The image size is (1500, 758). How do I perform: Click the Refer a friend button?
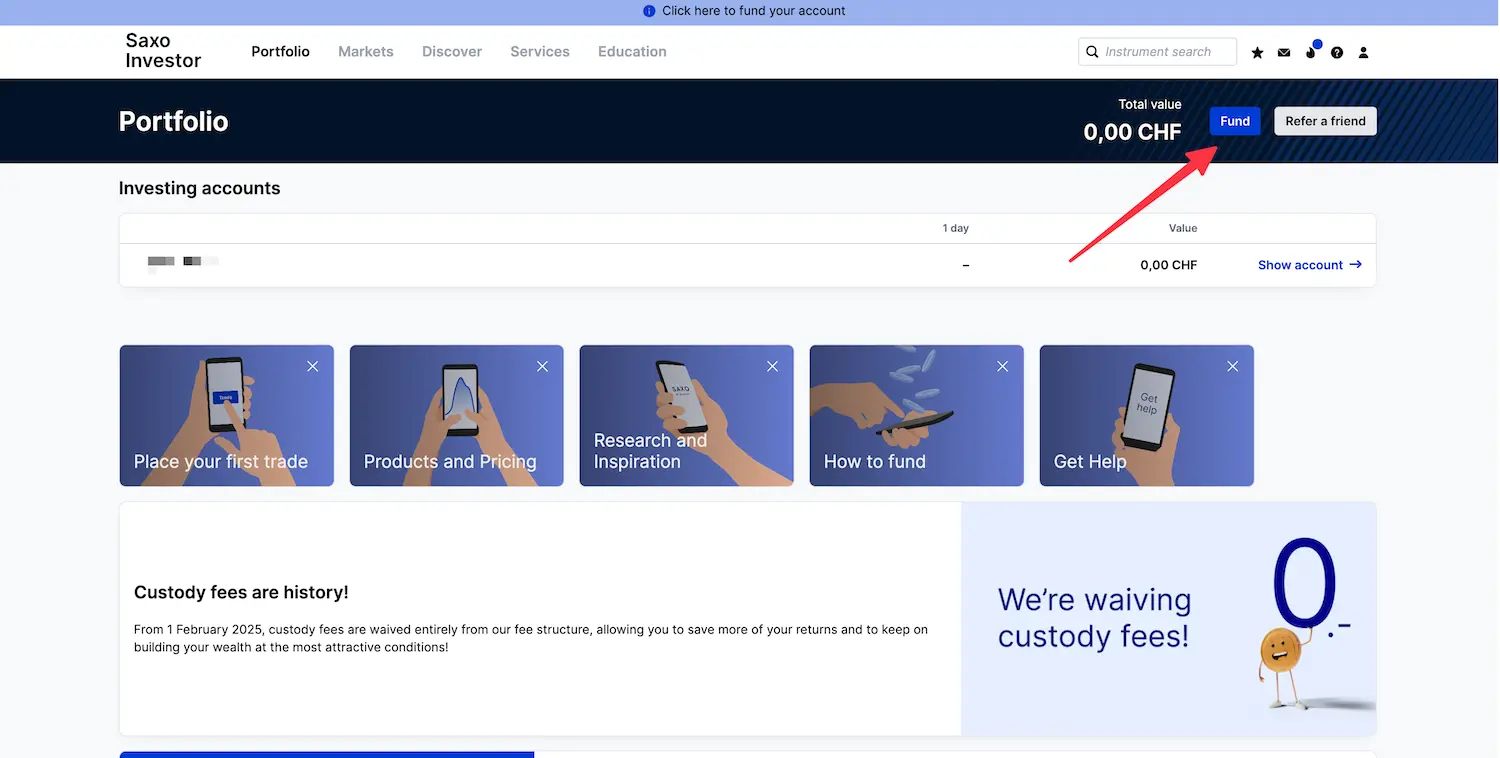(x=1325, y=121)
